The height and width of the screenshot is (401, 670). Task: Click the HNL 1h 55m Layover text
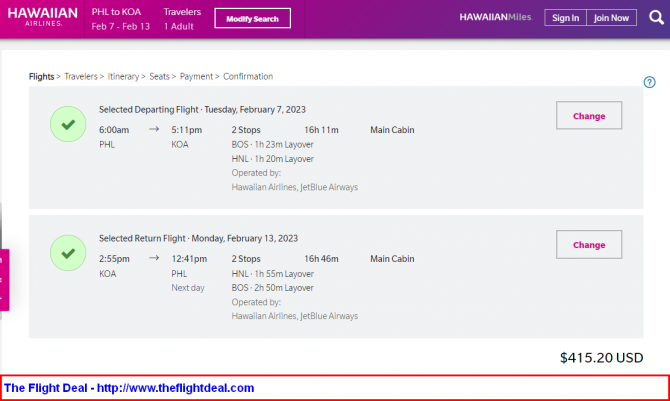pyautogui.click(x=273, y=274)
